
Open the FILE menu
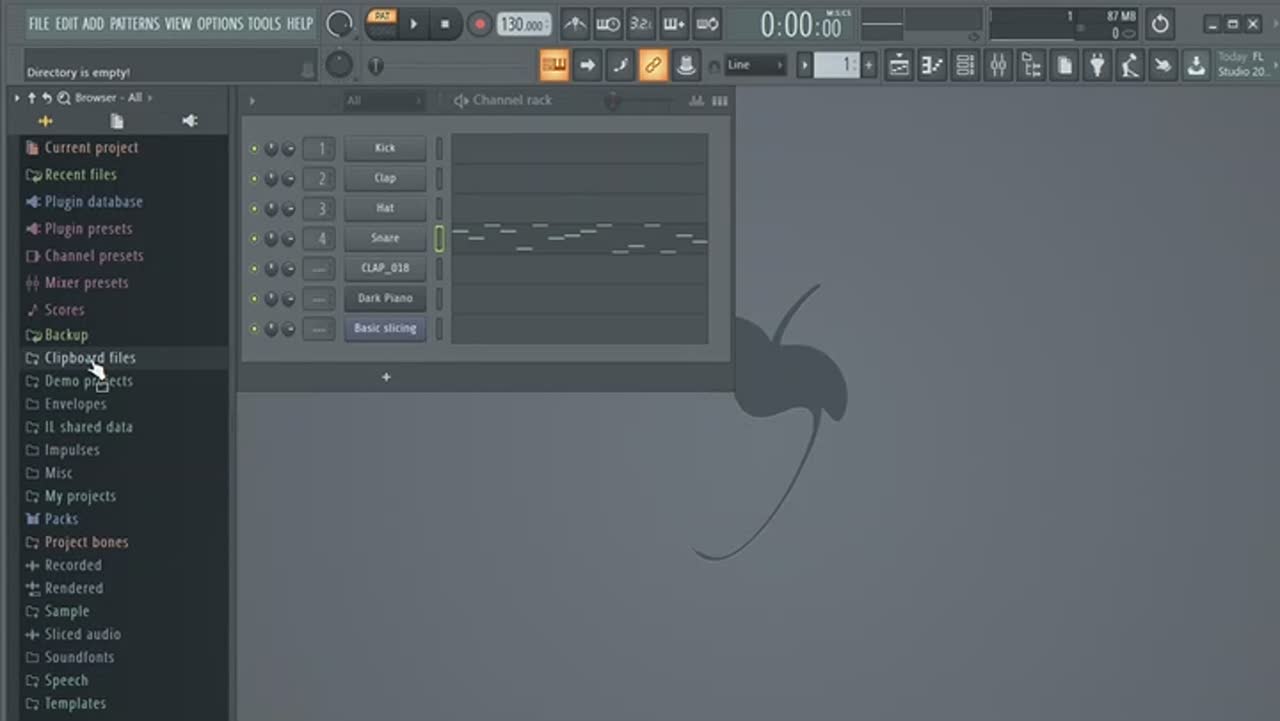pyautogui.click(x=39, y=23)
